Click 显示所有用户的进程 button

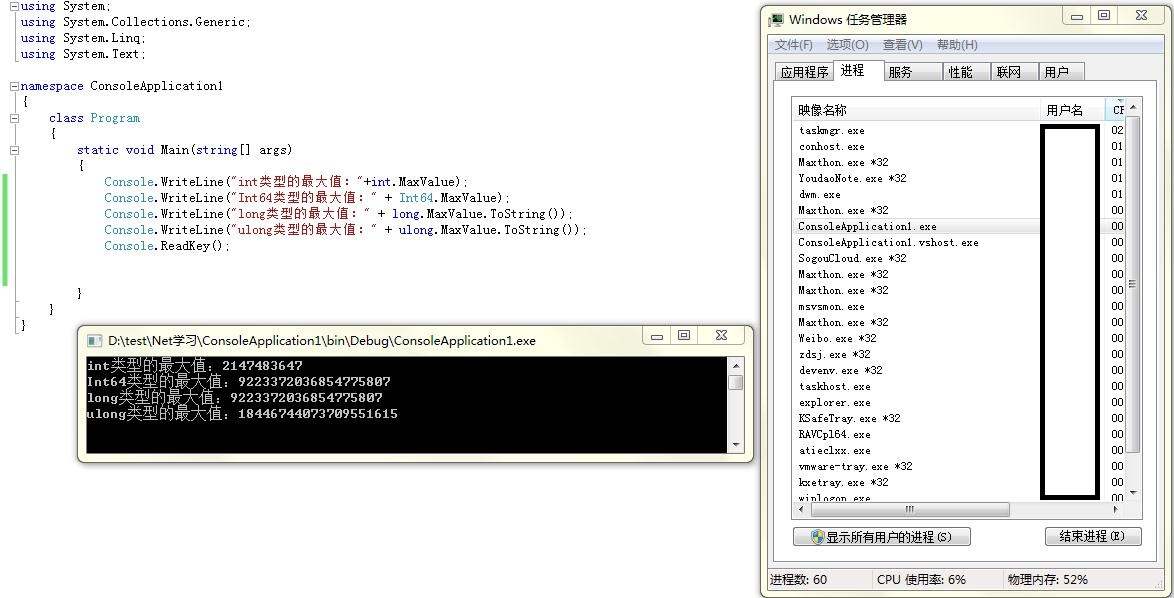(882, 537)
